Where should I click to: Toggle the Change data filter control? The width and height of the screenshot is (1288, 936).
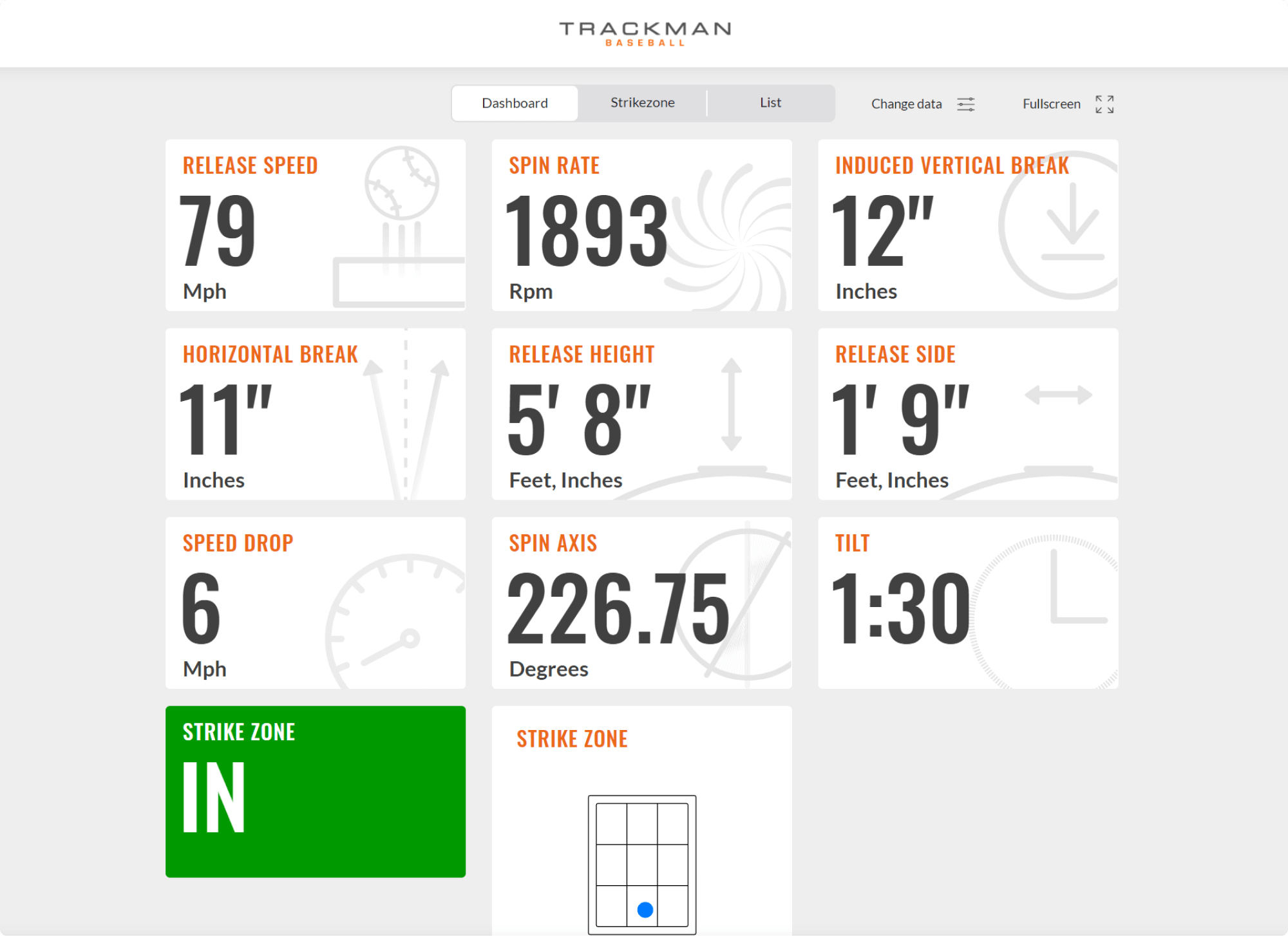pyautogui.click(x=966, y=104)
